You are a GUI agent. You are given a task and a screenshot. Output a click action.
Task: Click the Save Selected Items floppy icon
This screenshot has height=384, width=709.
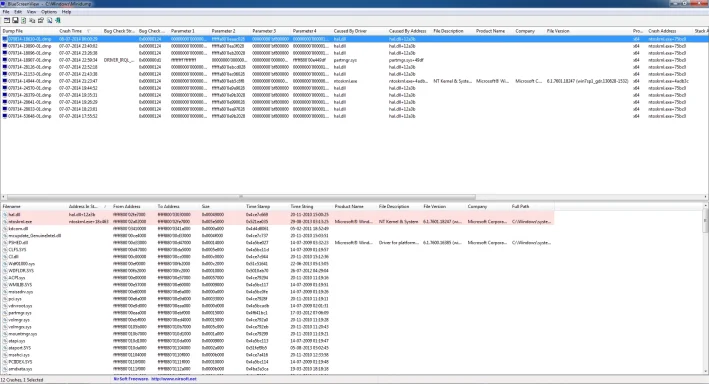pos(15,20)
